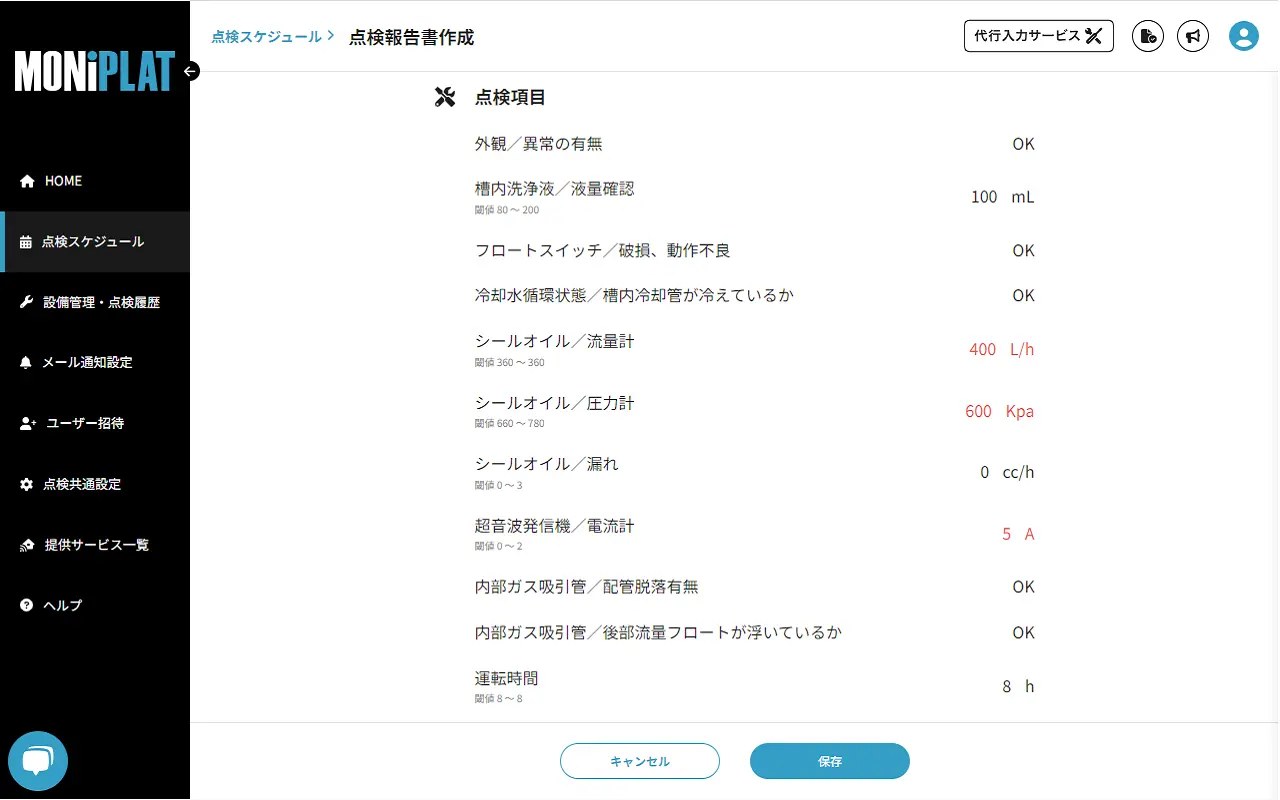Click the 提供サービス一覧 icon
Image resolution: width=1280 pixels, height=800 pixels.
(28, 544)
